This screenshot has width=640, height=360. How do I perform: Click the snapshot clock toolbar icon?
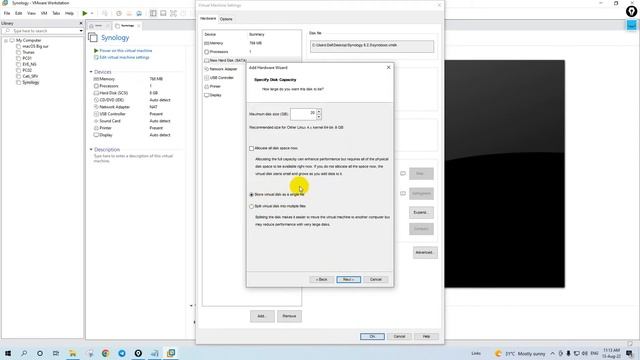click(119, 13)
